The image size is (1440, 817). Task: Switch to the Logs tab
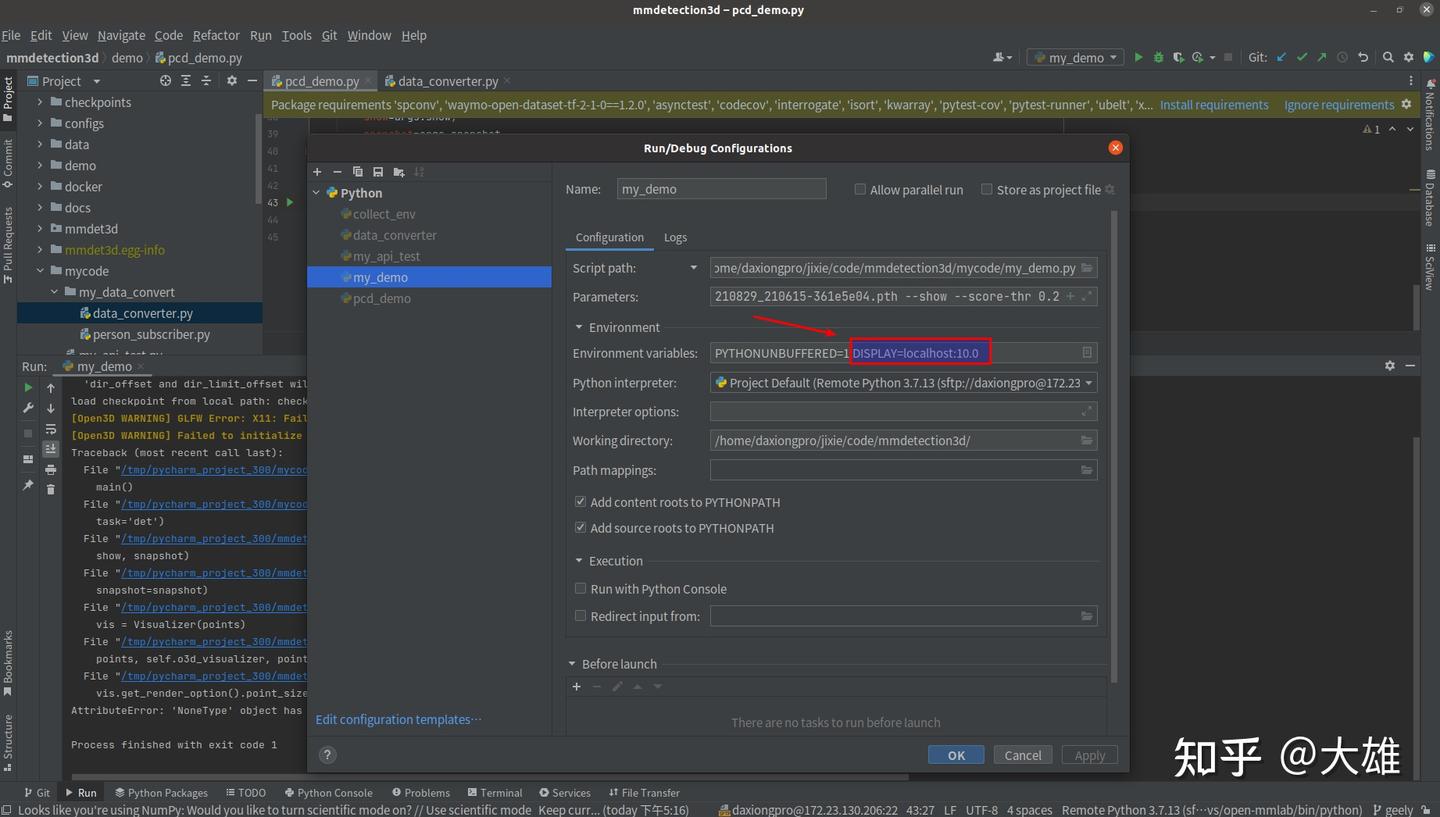pos(675,237)
